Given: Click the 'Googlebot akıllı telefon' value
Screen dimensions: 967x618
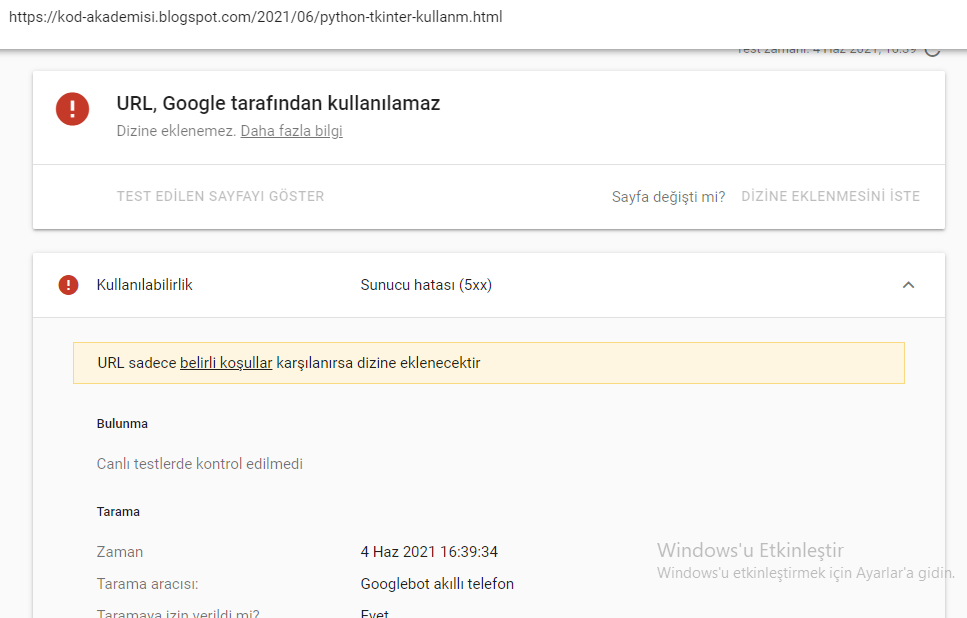Looking at the screenshot, I should coord(437,584).
